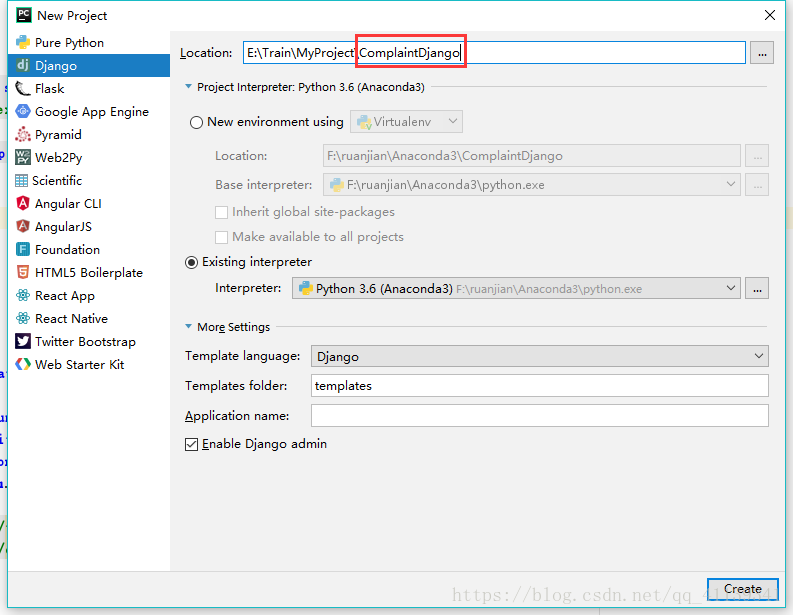Pick the React App icon
Viewport: 793px width, 615px height.
pos(23,295)
